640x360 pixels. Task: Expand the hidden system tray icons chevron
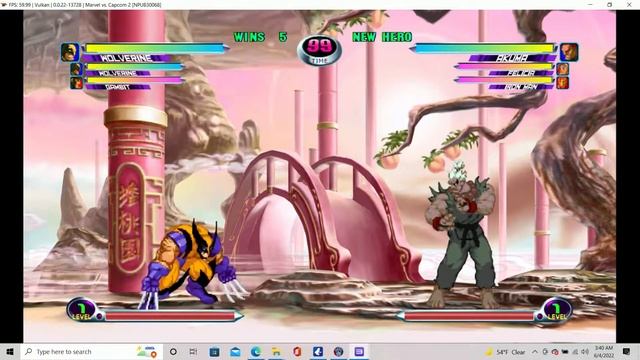click(535, 351)
